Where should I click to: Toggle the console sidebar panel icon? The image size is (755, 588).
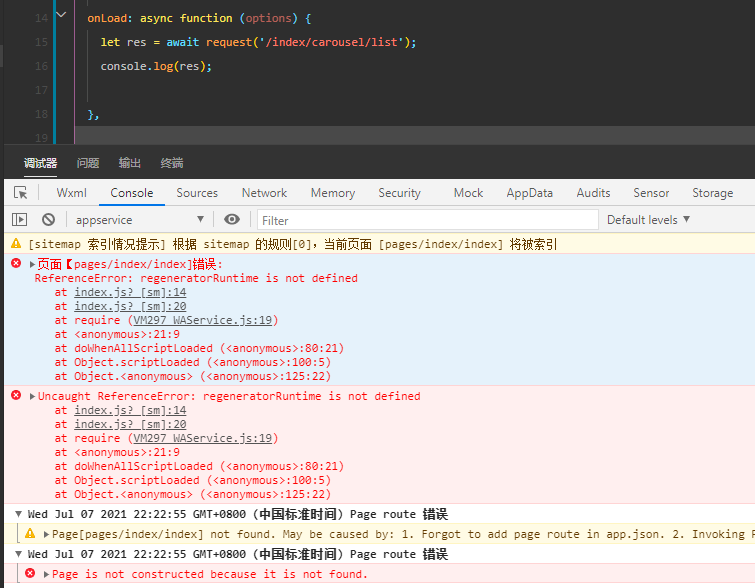tap(19, 219)
